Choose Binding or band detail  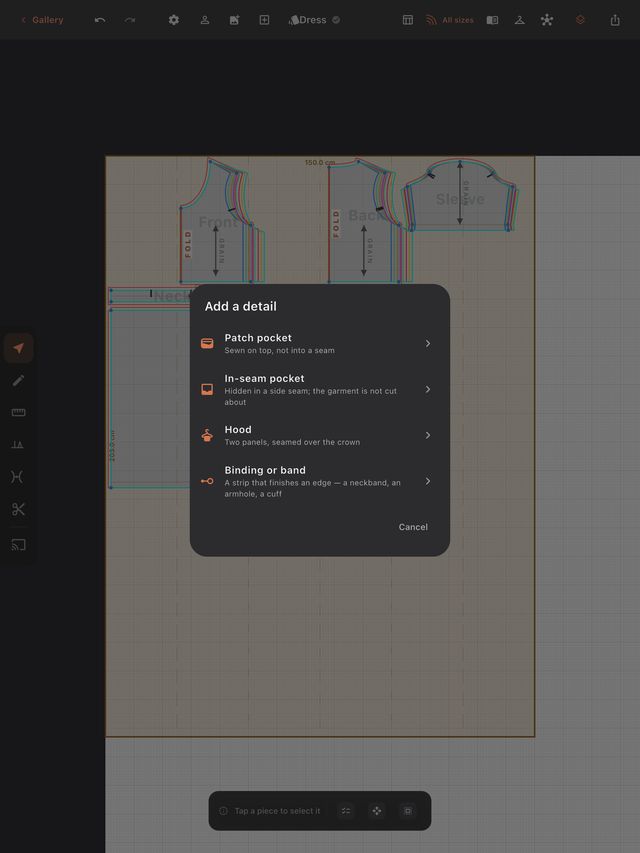[x=319, y=481]
